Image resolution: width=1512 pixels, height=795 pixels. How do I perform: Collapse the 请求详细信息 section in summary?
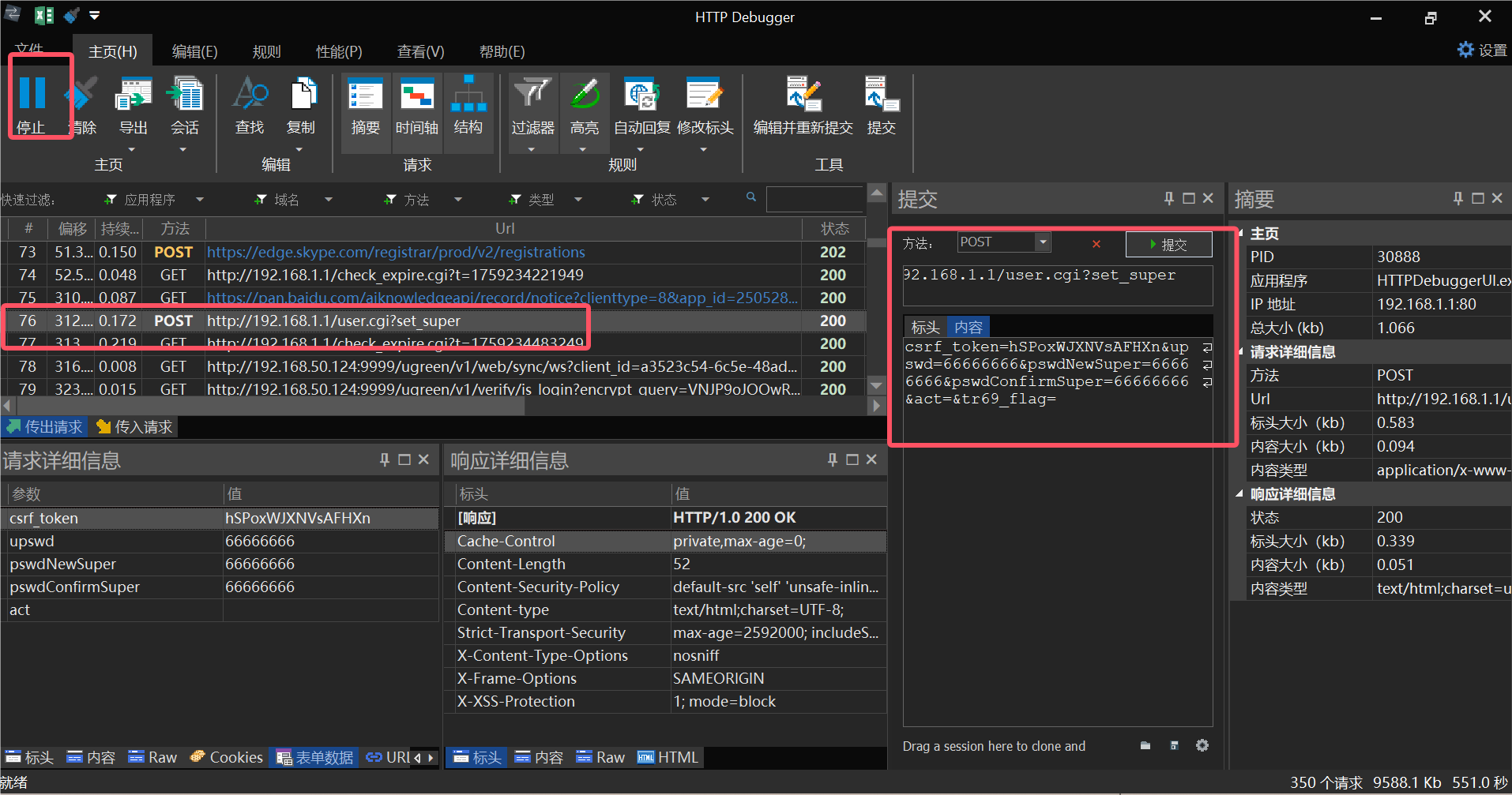pyautogui.click(x=1240, y=352)
